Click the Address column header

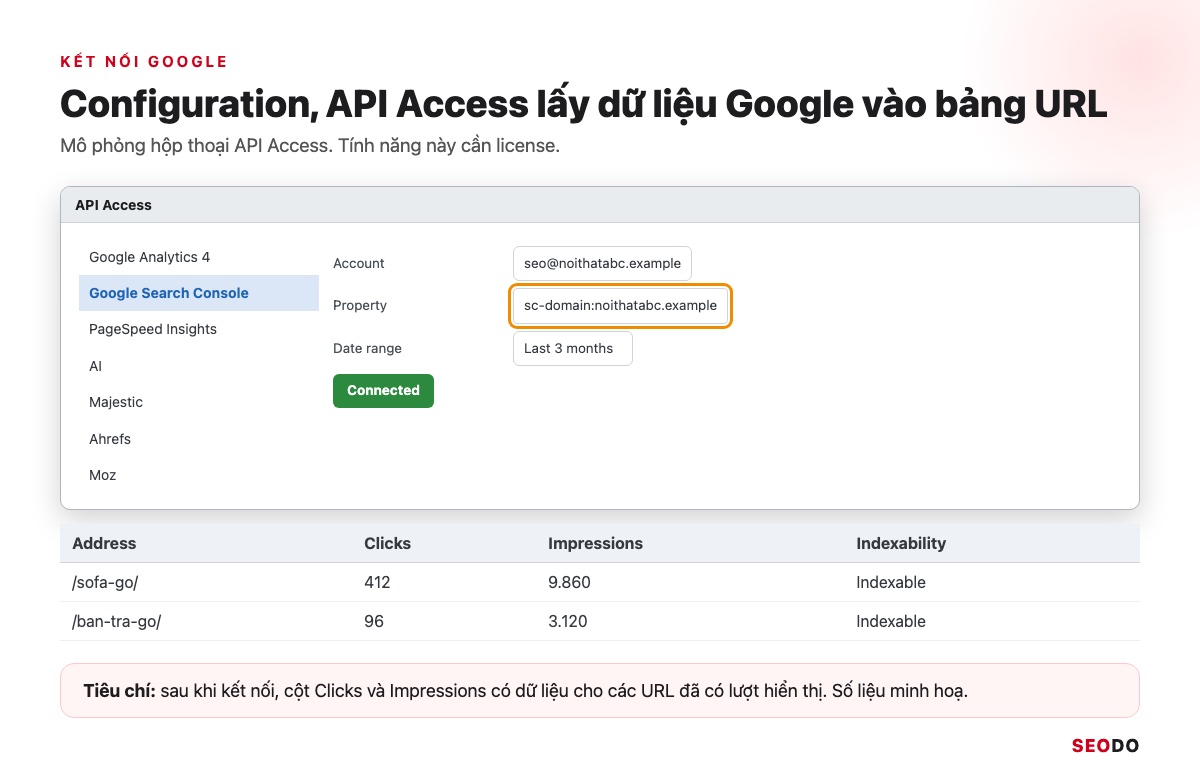tap(104, 544)
